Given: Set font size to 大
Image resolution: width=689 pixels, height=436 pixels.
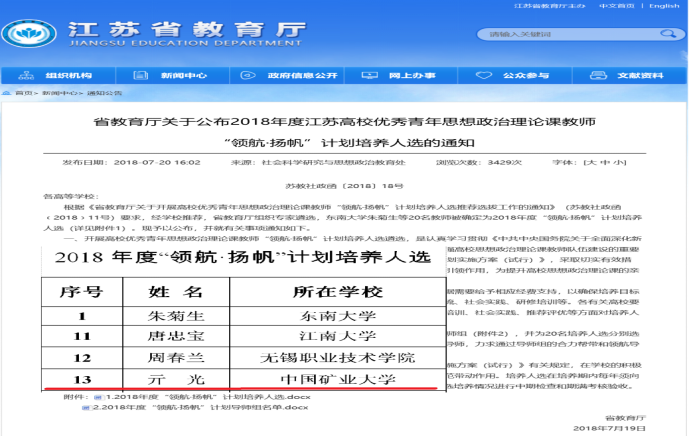Looking at the screenshot, I should 592,163.
